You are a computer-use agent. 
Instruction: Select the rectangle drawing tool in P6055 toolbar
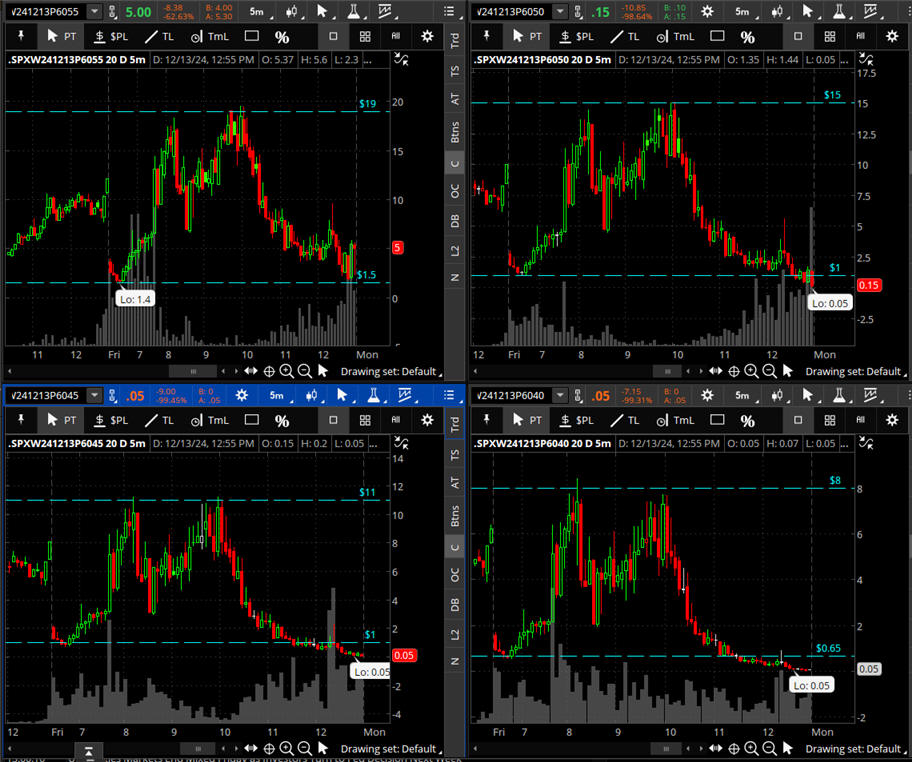point(252,36)
